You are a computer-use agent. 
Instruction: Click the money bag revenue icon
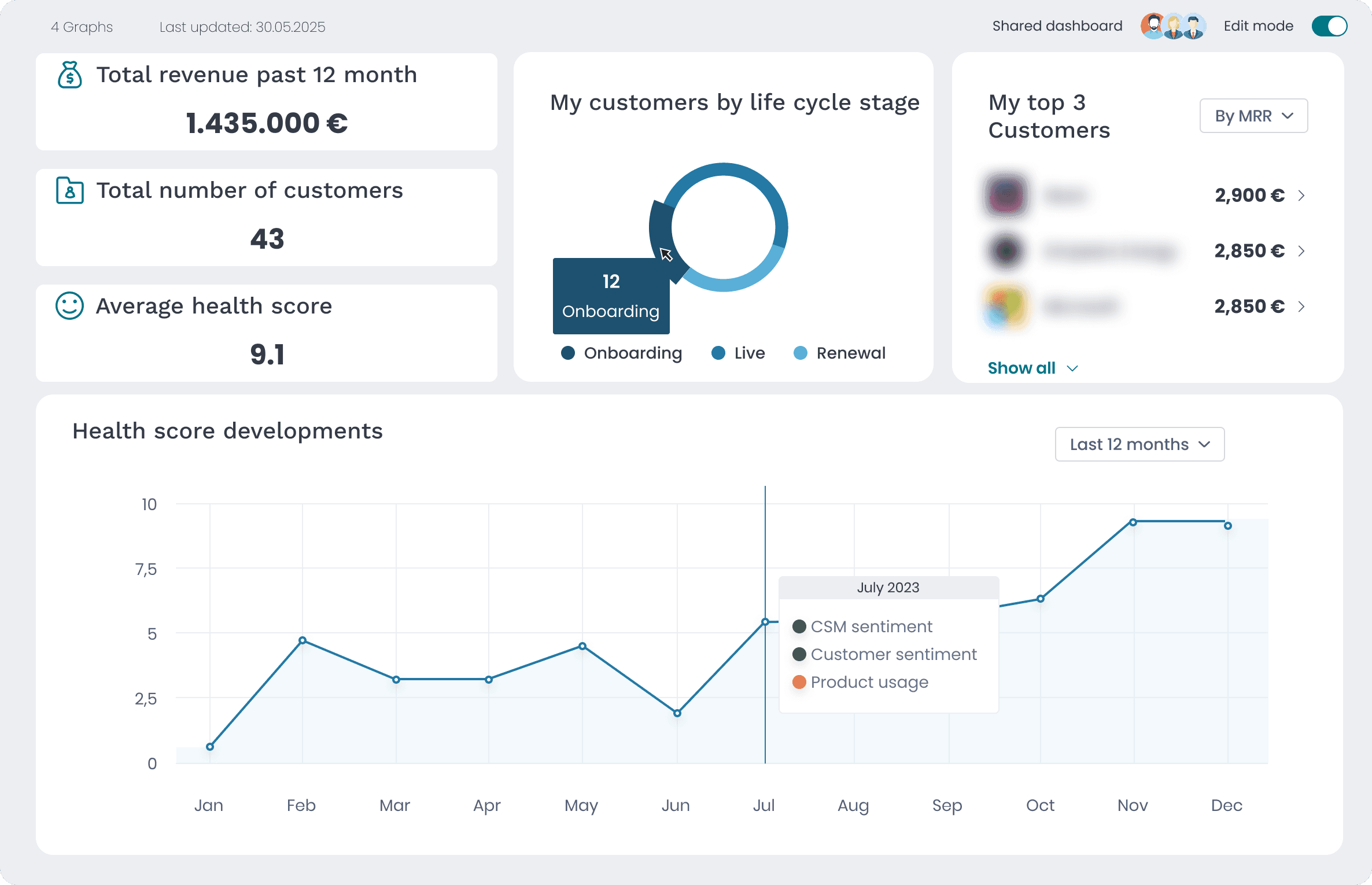68,75
